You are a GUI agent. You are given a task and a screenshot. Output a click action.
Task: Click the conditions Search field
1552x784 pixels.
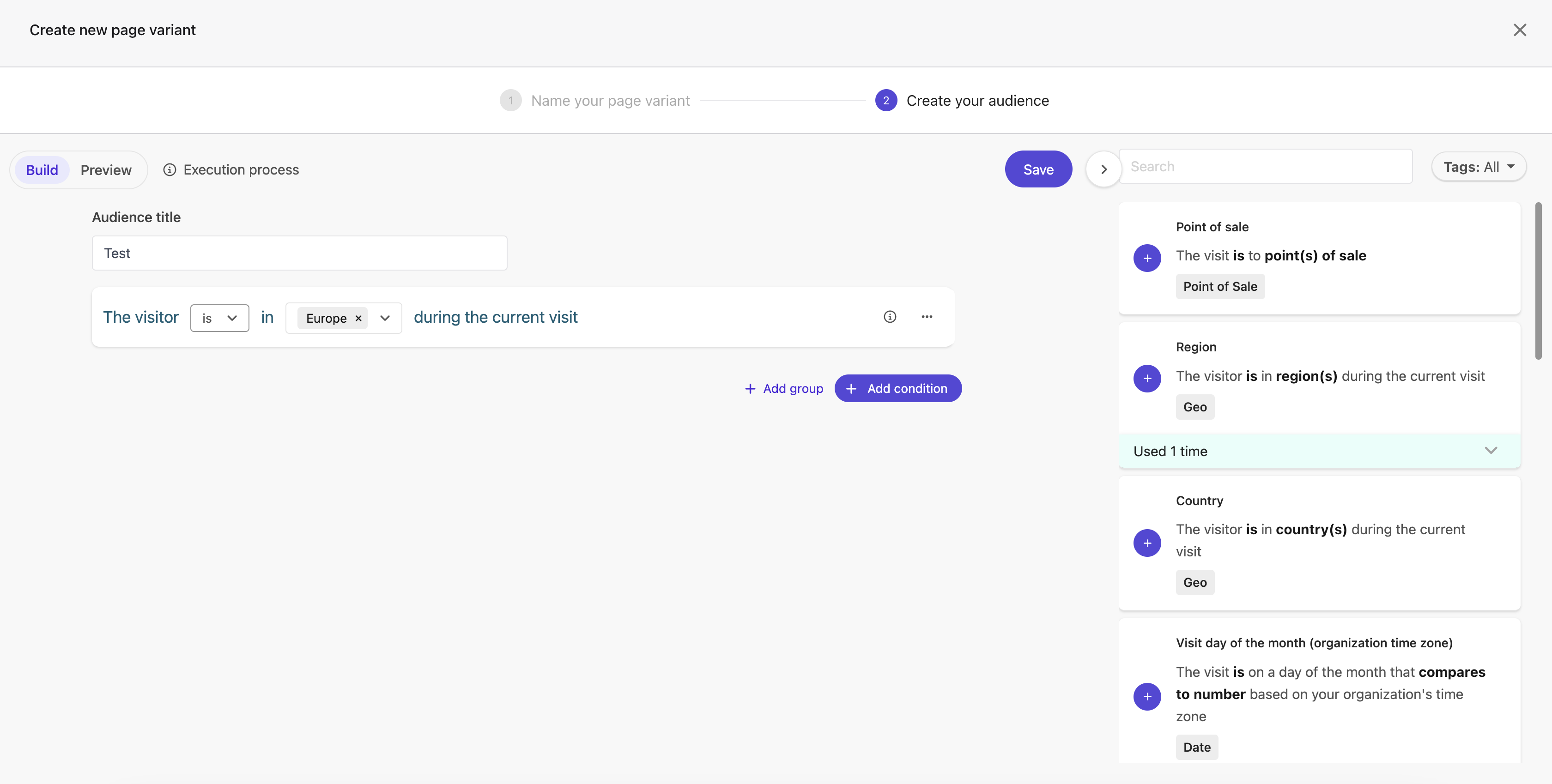[1265, 167]
